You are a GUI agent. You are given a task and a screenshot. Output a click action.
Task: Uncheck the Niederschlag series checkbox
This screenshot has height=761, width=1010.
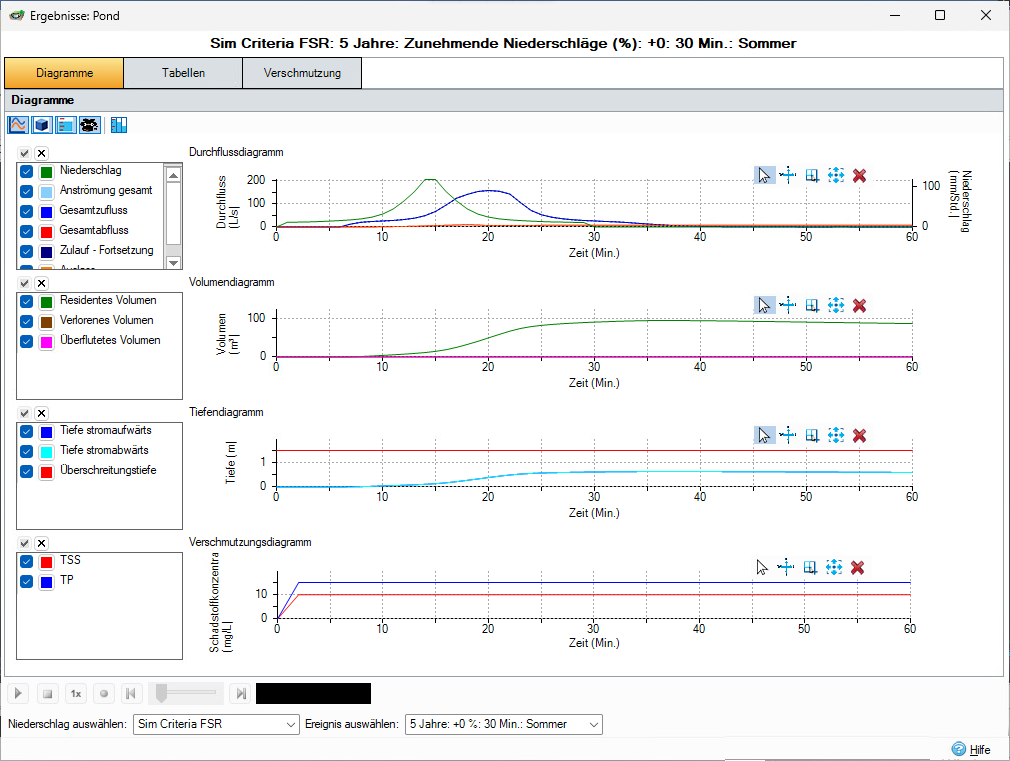point(26,171)
